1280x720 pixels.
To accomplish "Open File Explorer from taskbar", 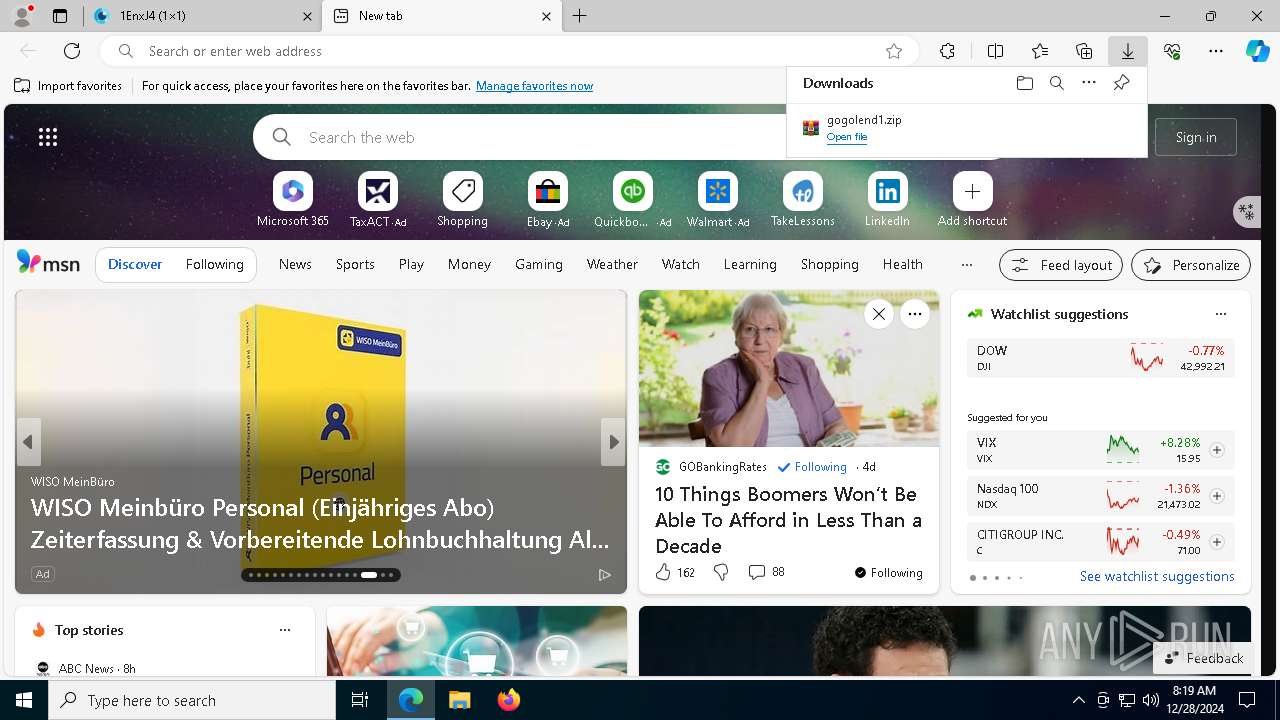I will click(460, 700).
